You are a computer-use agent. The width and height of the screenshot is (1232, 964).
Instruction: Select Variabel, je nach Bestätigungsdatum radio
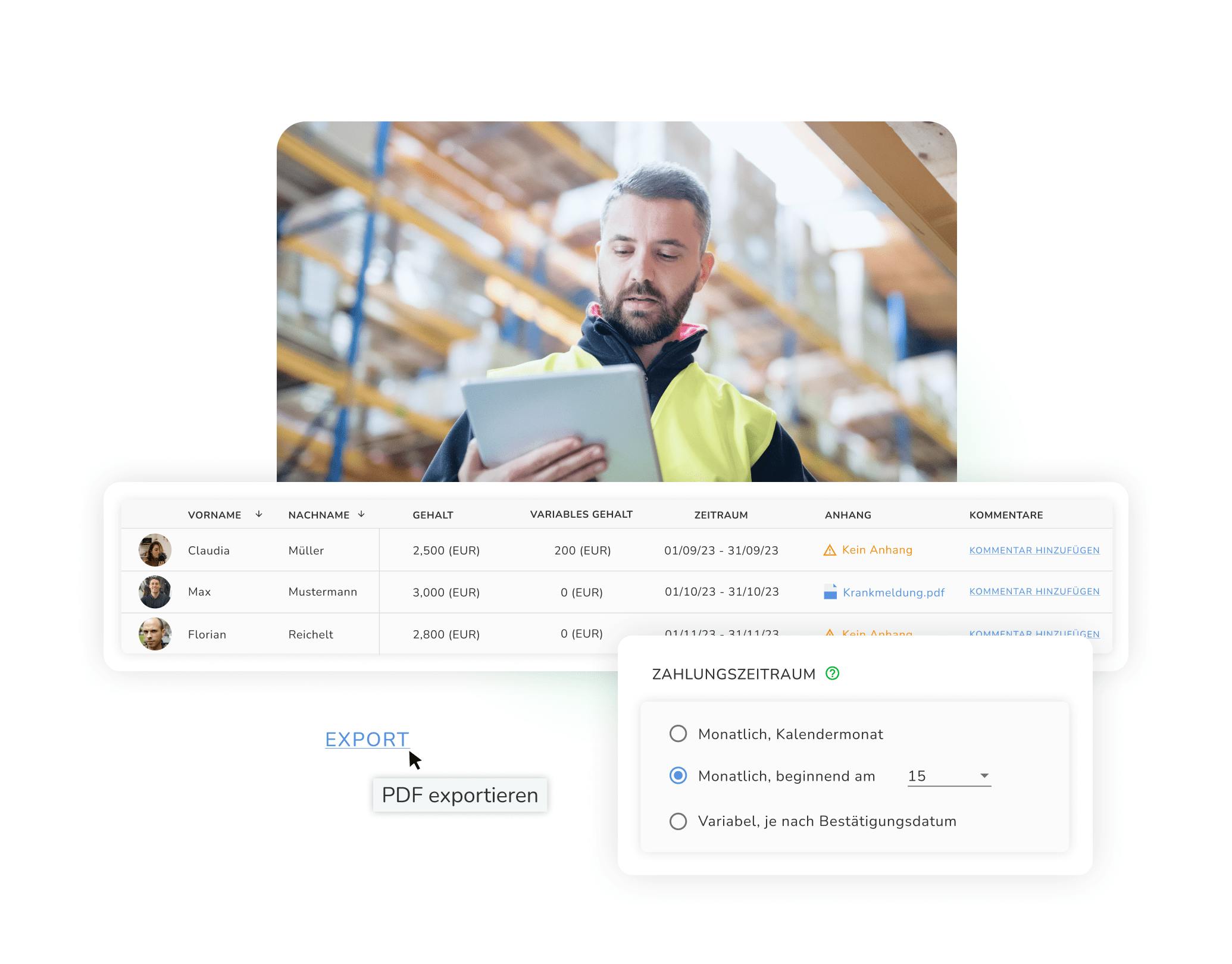(678, 821)
